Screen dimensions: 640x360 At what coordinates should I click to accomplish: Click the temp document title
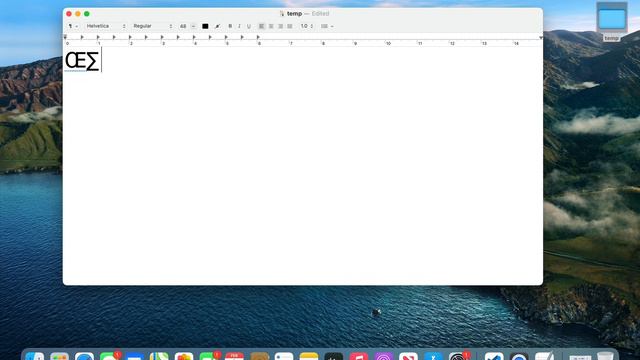tap(294, 14)
